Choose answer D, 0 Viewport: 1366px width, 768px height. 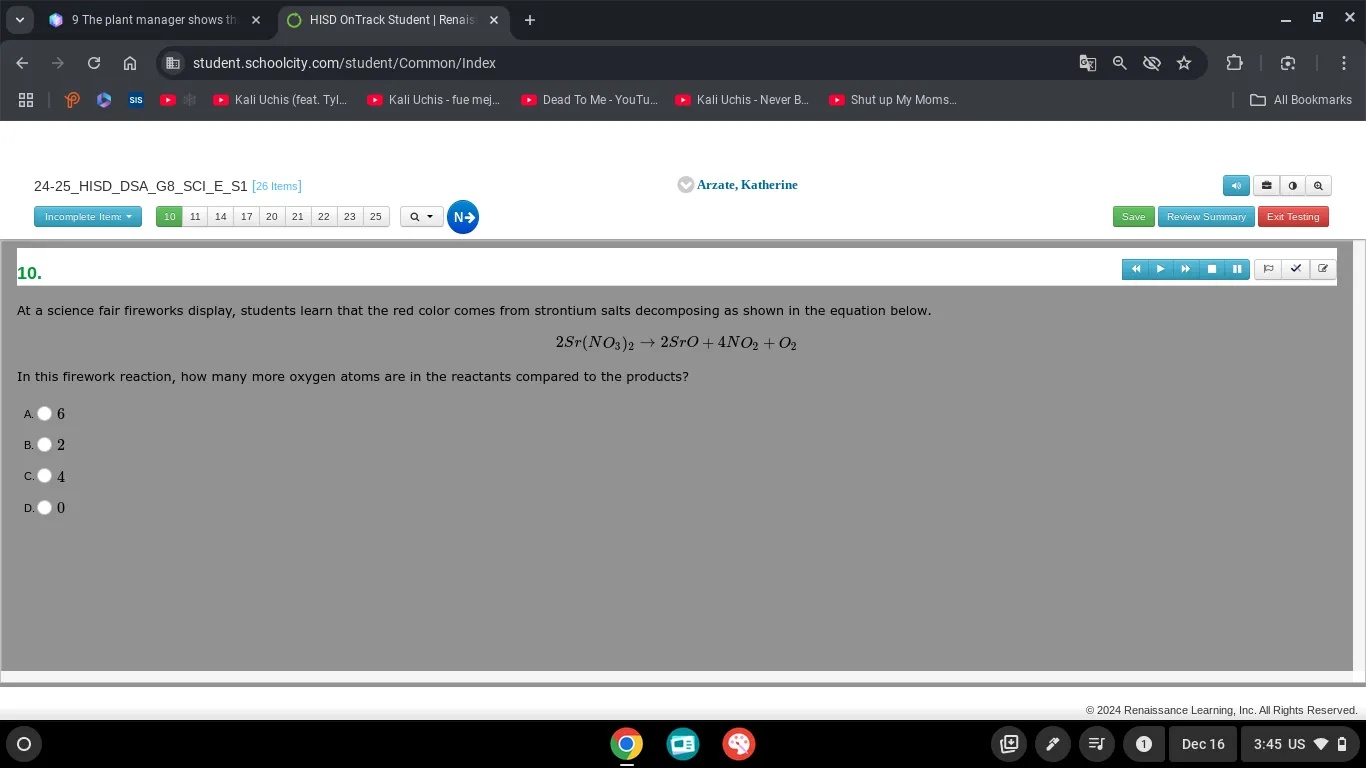click(45, 508)
